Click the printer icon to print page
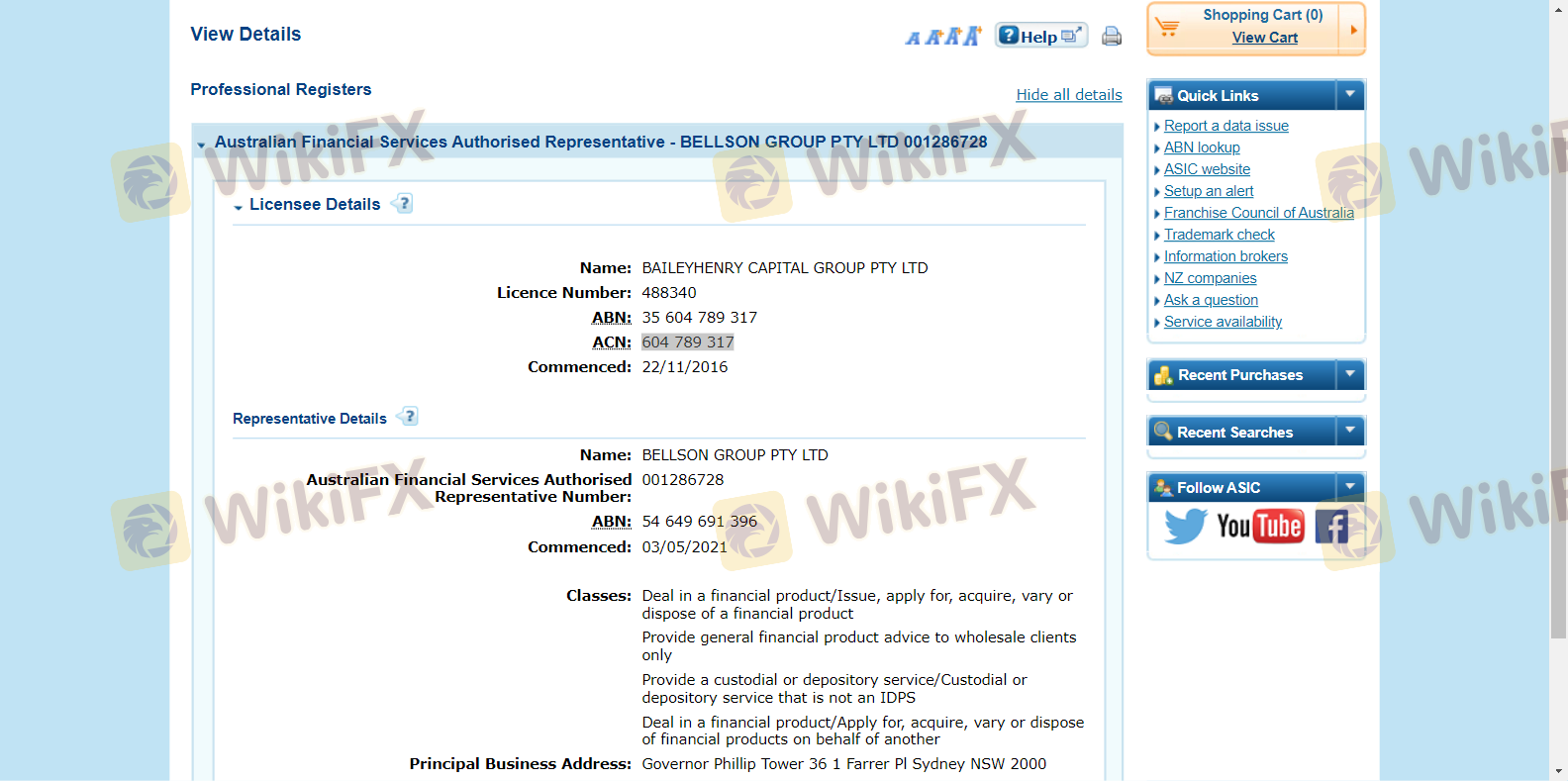The image size is (1568, 781). point(1112,37)
